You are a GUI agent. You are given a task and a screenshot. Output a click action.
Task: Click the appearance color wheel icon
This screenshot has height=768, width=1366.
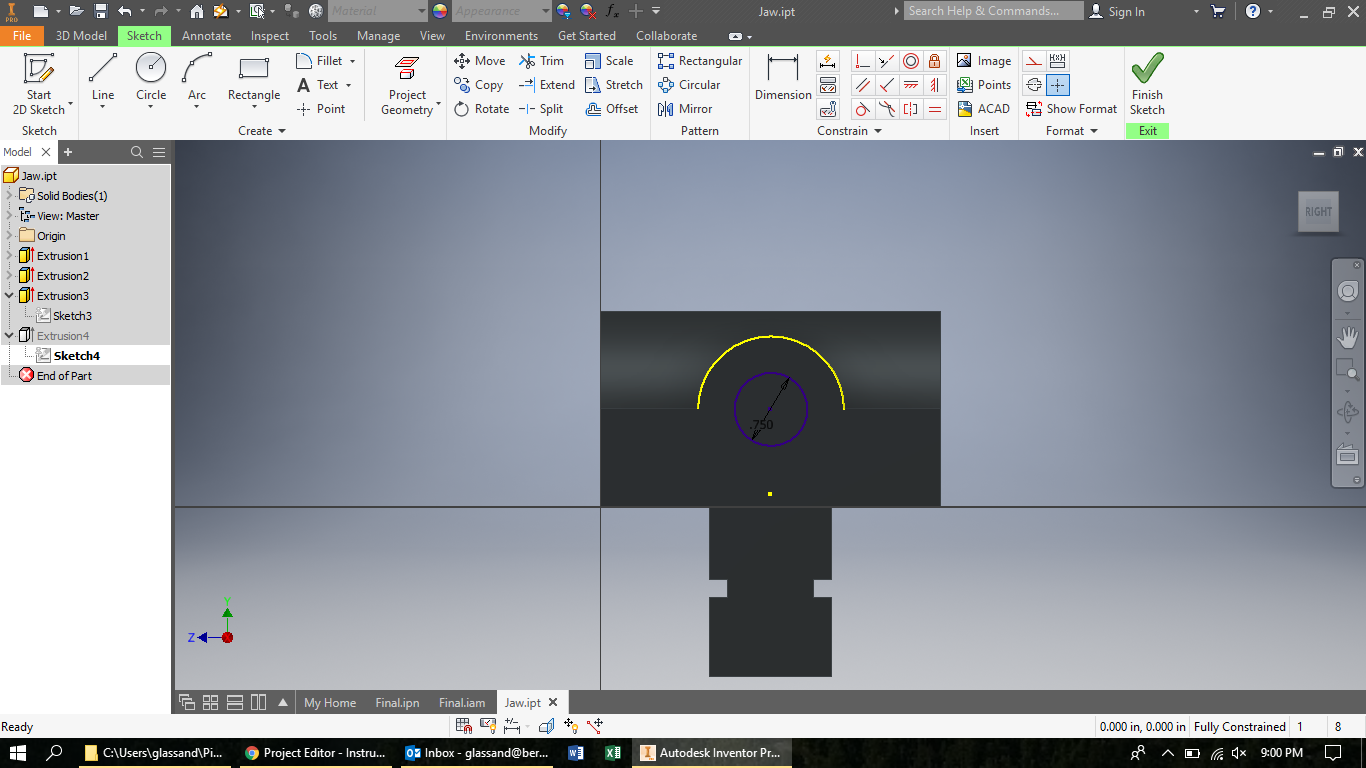coord(439,11)
